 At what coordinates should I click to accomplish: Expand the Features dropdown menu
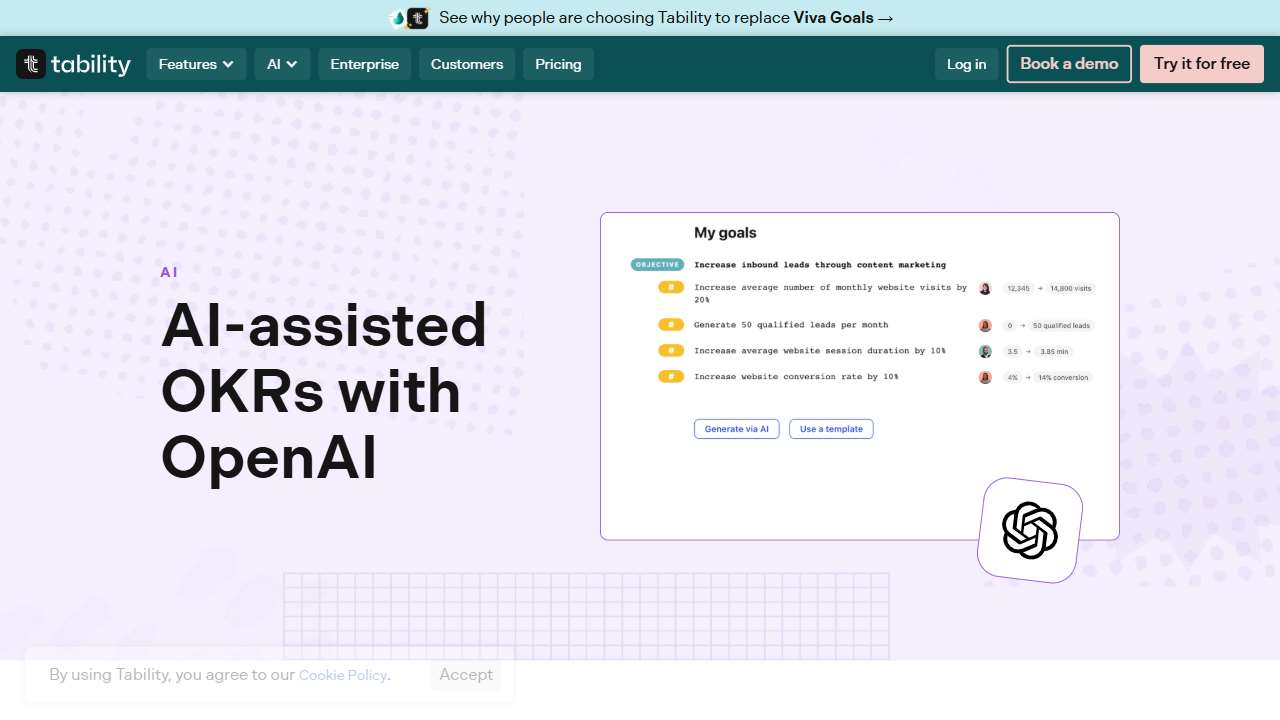[196, 64]
